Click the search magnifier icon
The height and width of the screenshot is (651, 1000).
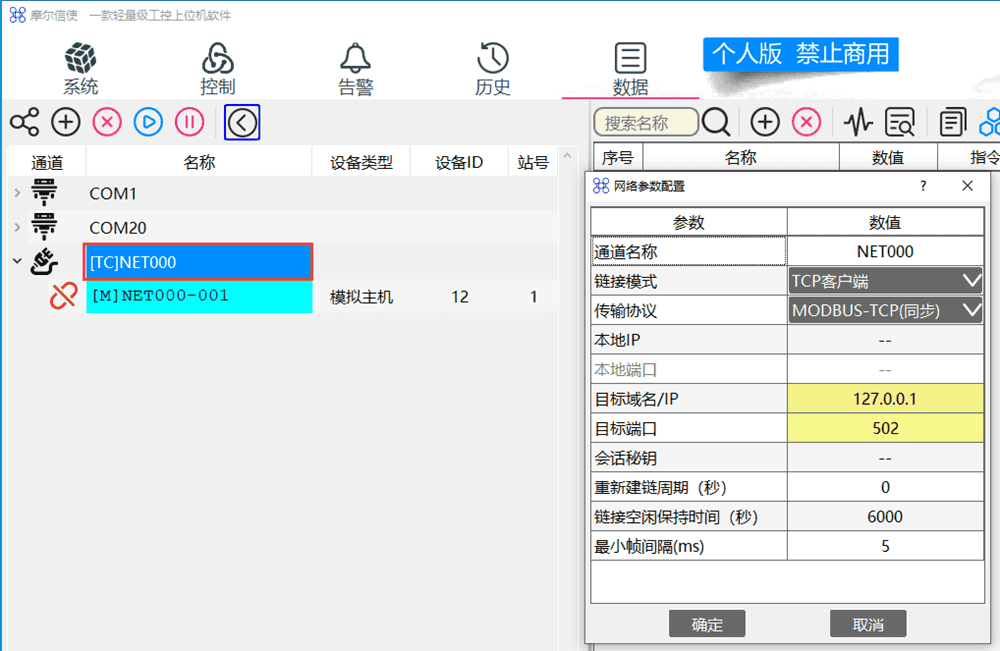pos(716,123)
